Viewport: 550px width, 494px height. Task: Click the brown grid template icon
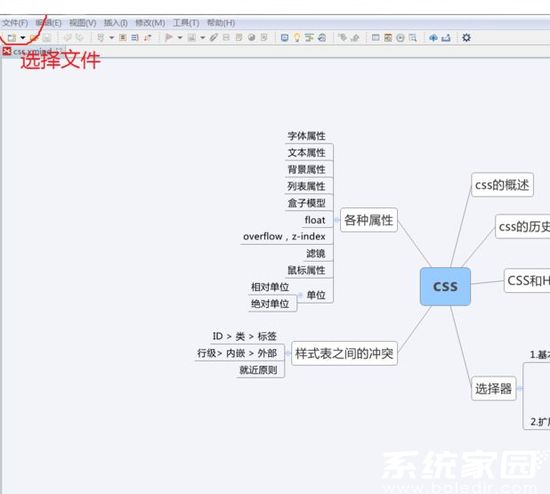[x=388, y=38]
